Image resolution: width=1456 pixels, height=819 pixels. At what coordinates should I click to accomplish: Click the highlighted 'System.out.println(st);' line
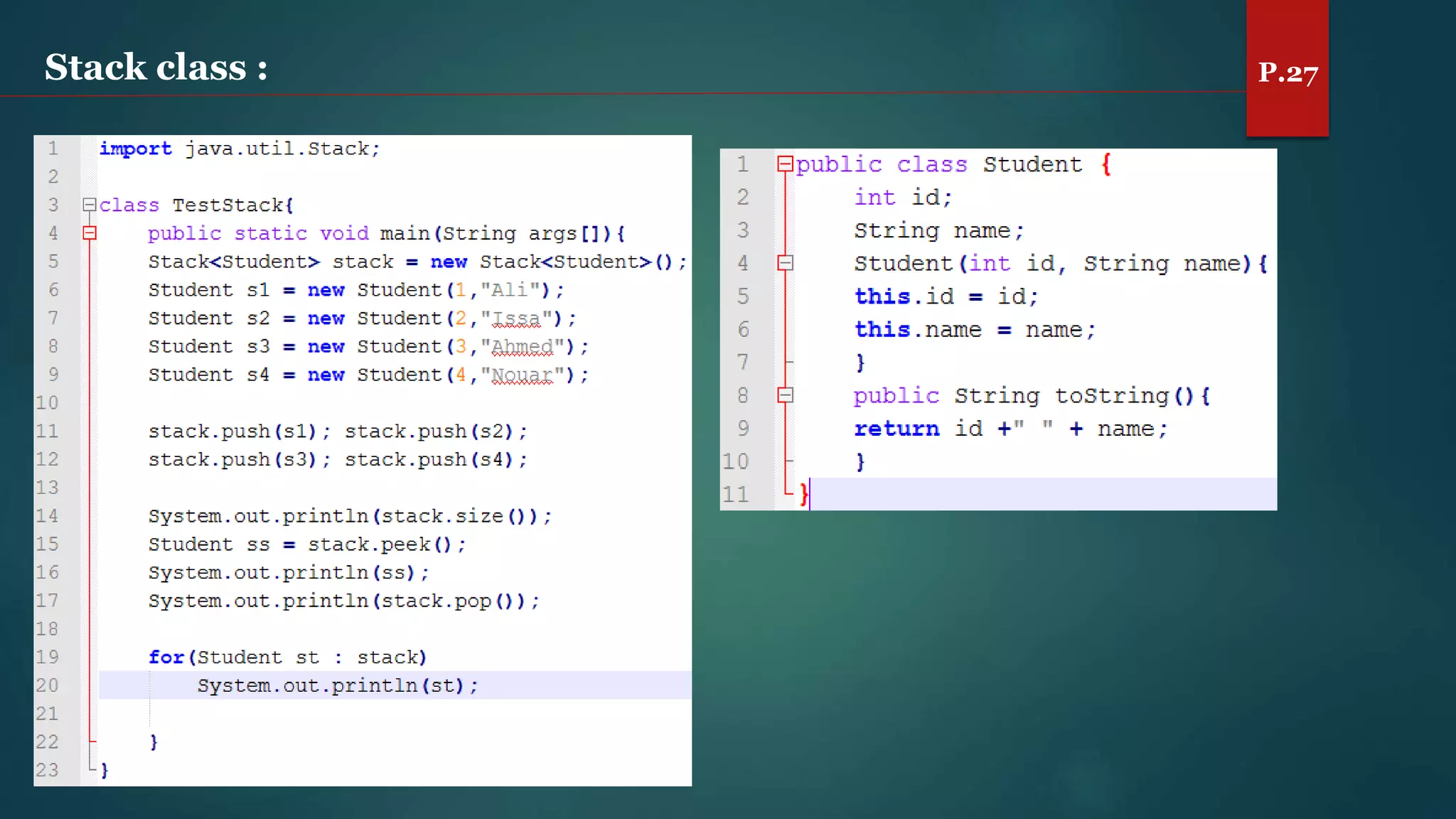pyautogui.click(x=338, y=686)
